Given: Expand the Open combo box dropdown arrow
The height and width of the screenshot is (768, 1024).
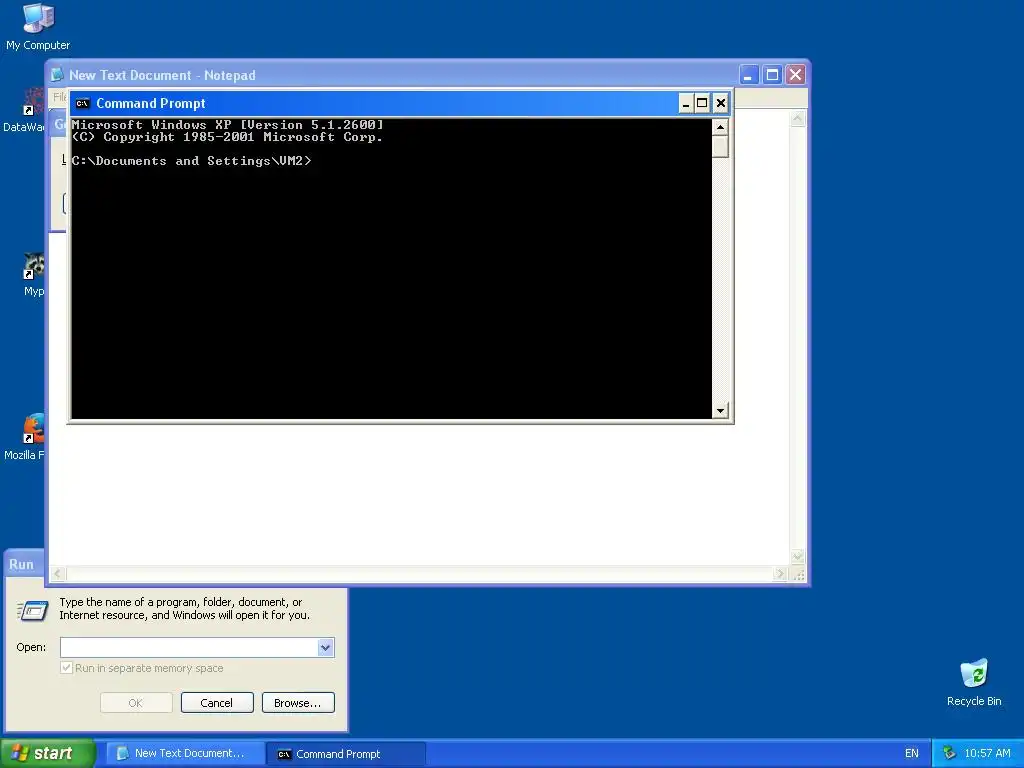Looking at the screenshot, I should [x=325, y=647].
